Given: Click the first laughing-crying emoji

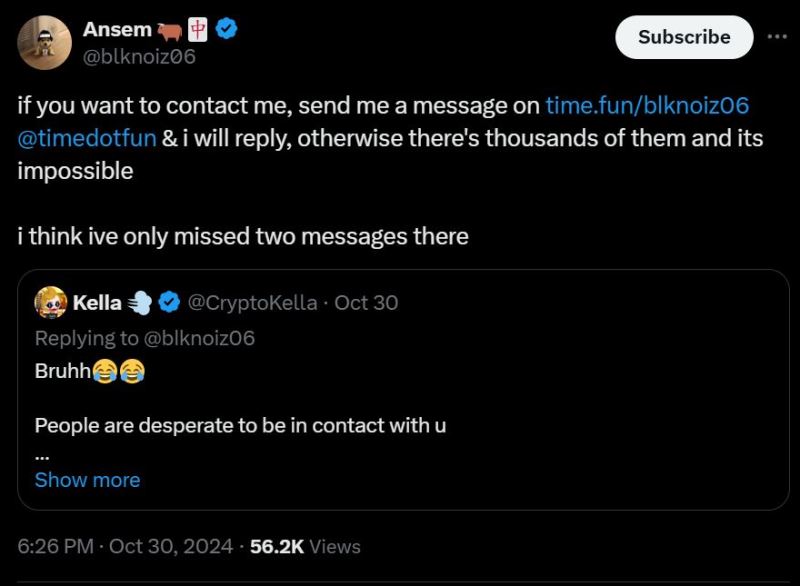Looking at the screenshot, I should [x=105, y=371].
